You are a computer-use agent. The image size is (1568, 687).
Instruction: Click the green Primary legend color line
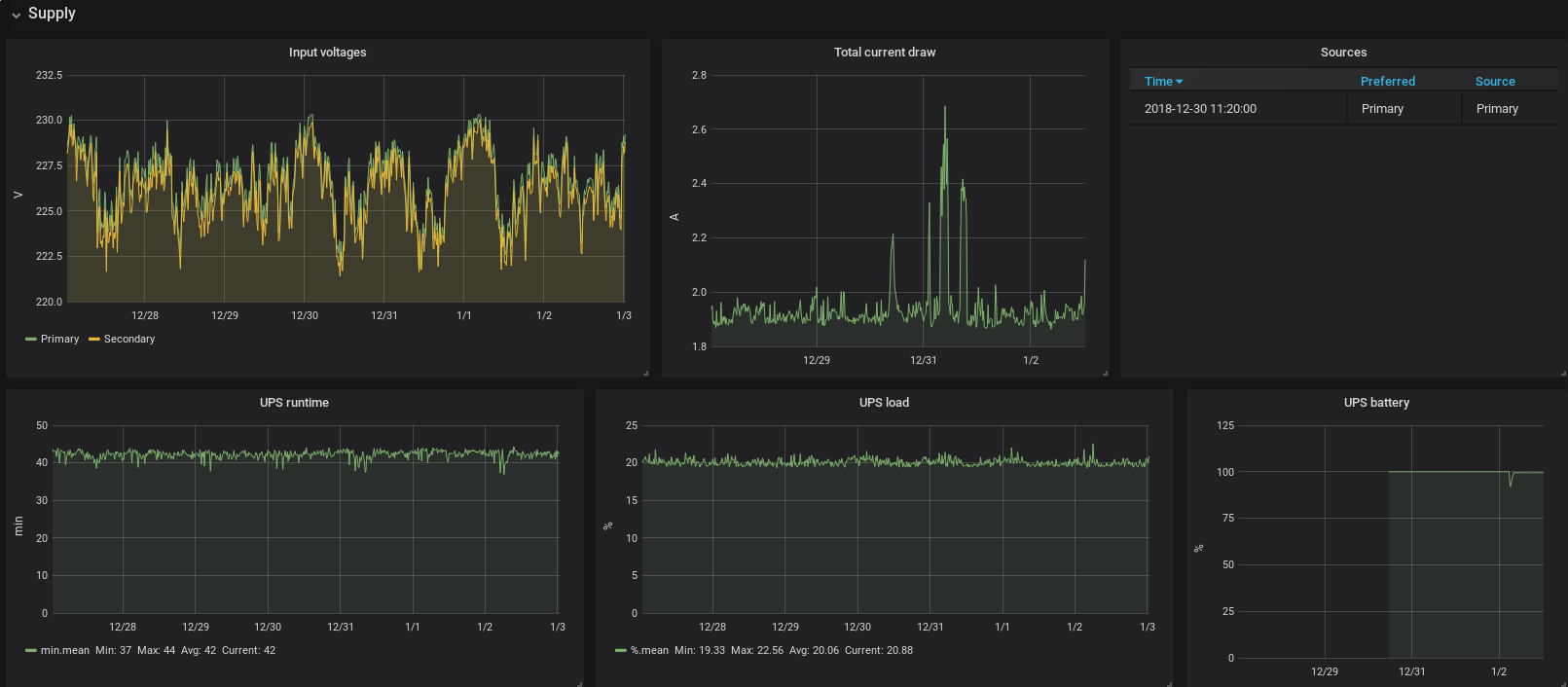click(x=31, y=340)
